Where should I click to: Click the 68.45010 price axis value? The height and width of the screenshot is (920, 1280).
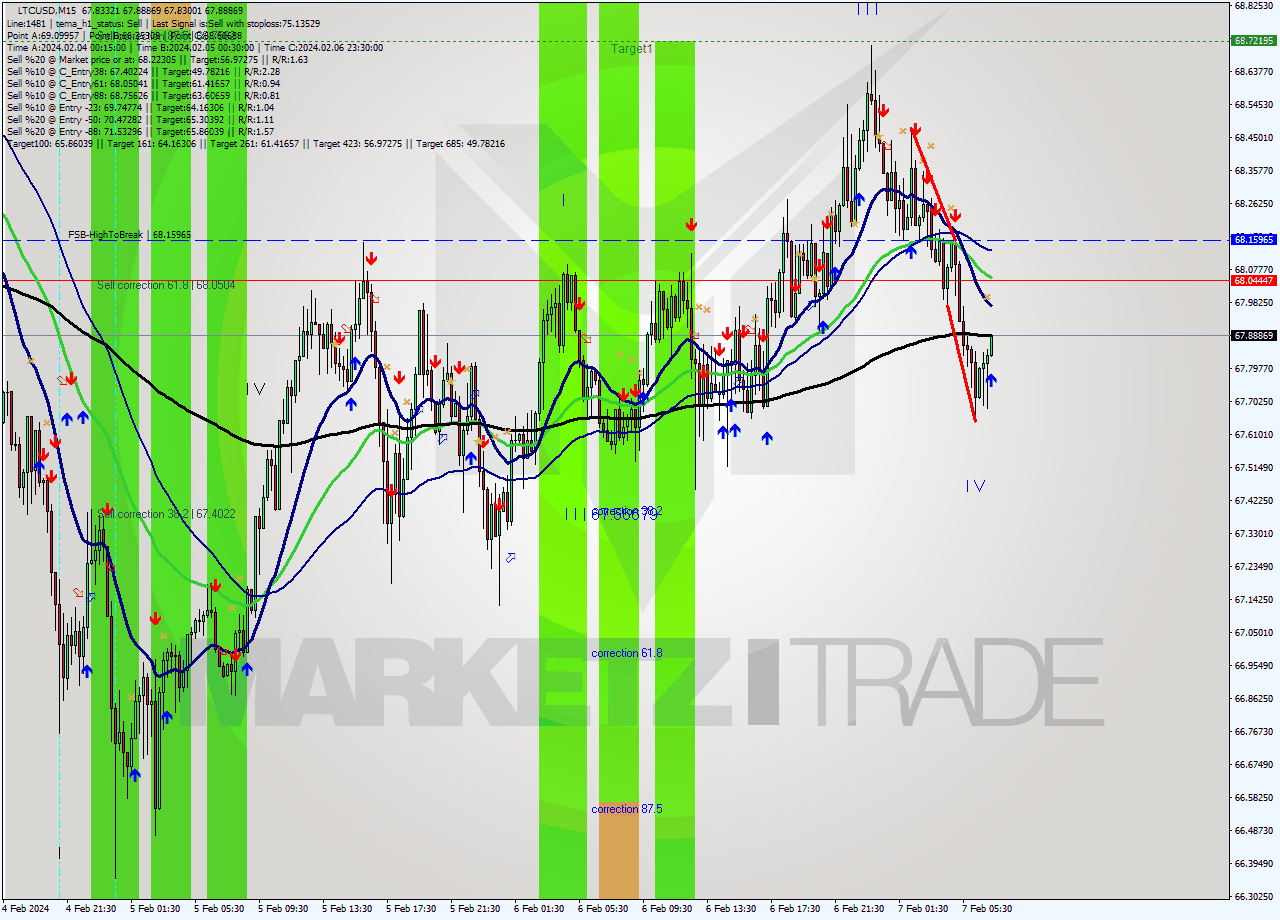(1254, 137)
